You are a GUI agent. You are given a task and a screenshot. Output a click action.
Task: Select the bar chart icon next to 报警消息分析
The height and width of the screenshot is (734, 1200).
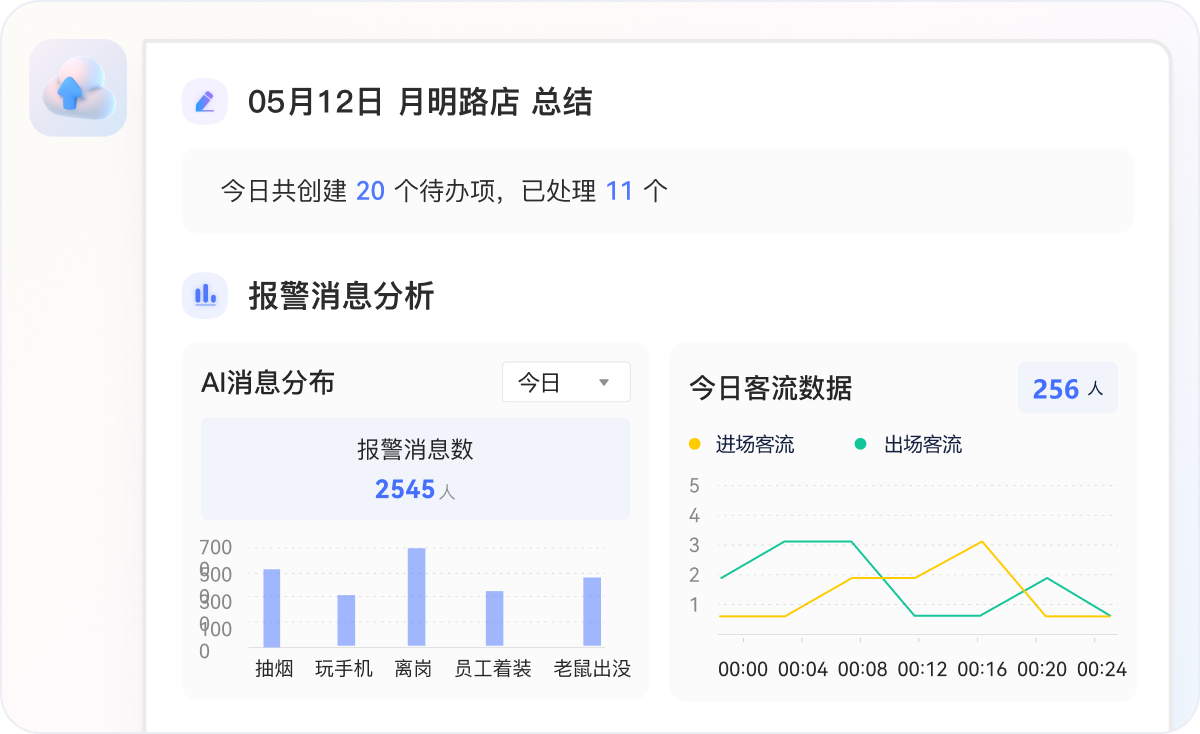205,296
